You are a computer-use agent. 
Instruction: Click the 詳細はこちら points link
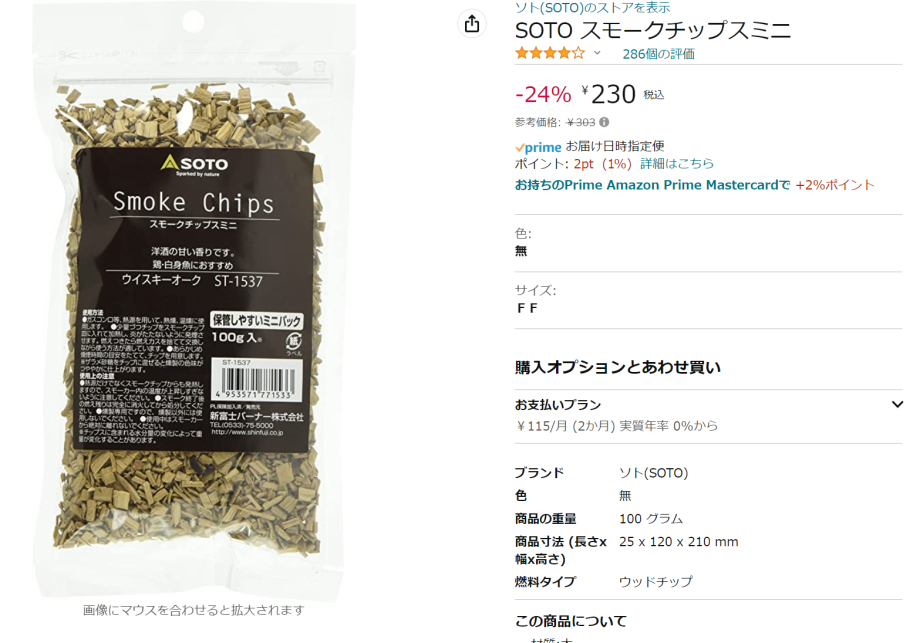[677, 164]
